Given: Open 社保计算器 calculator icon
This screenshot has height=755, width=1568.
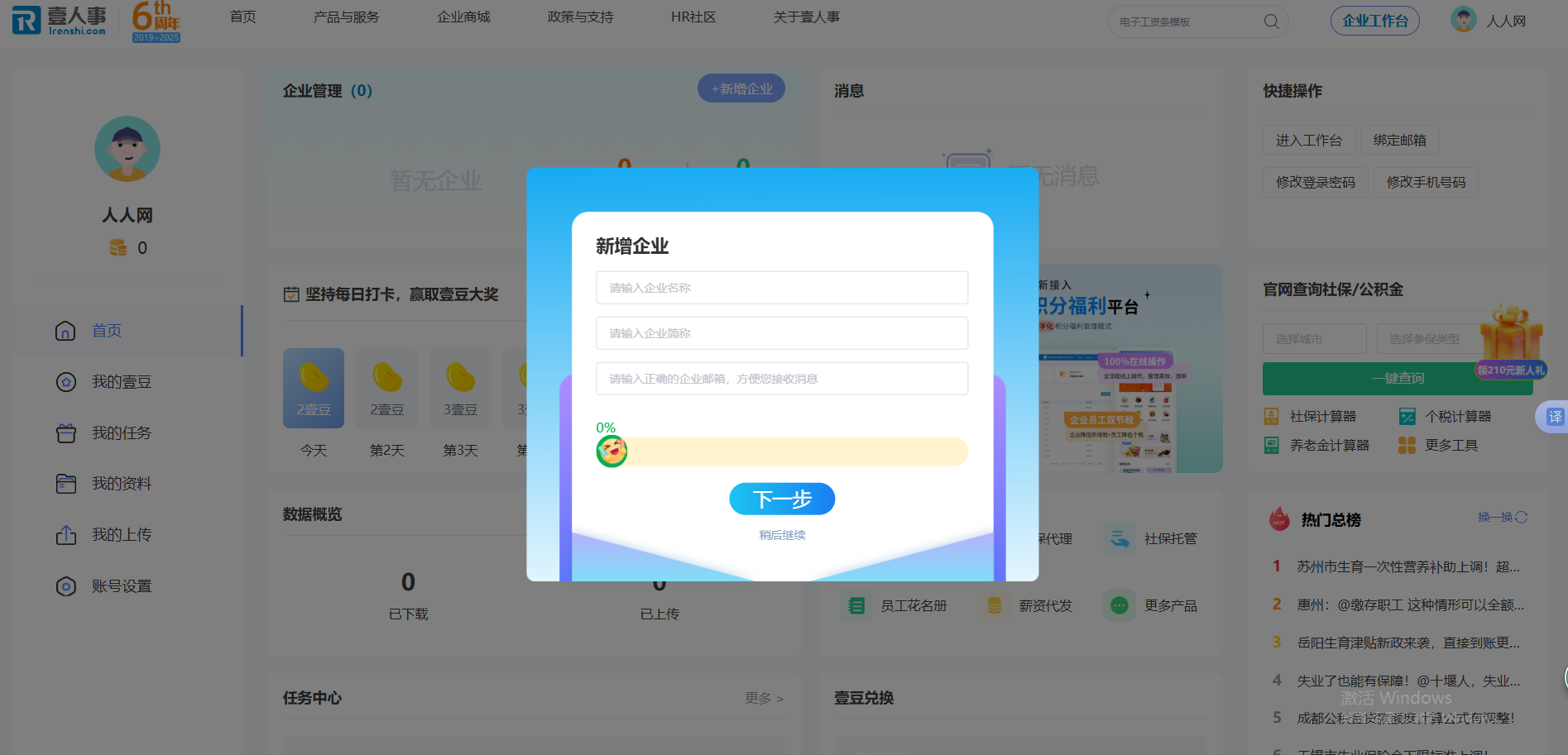Looking at the screenshot, I should [1271, 417].
